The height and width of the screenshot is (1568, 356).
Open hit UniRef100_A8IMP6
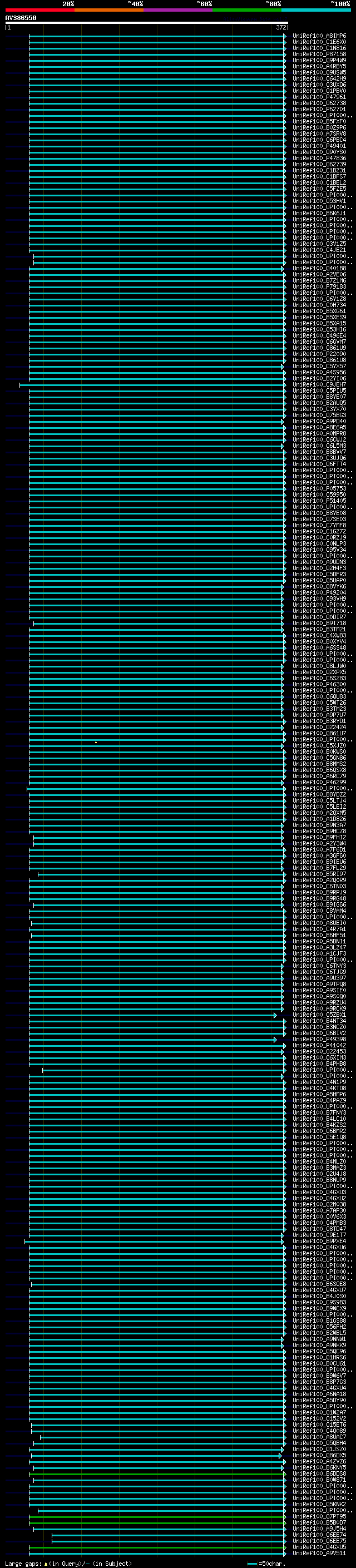pos(319,36)
